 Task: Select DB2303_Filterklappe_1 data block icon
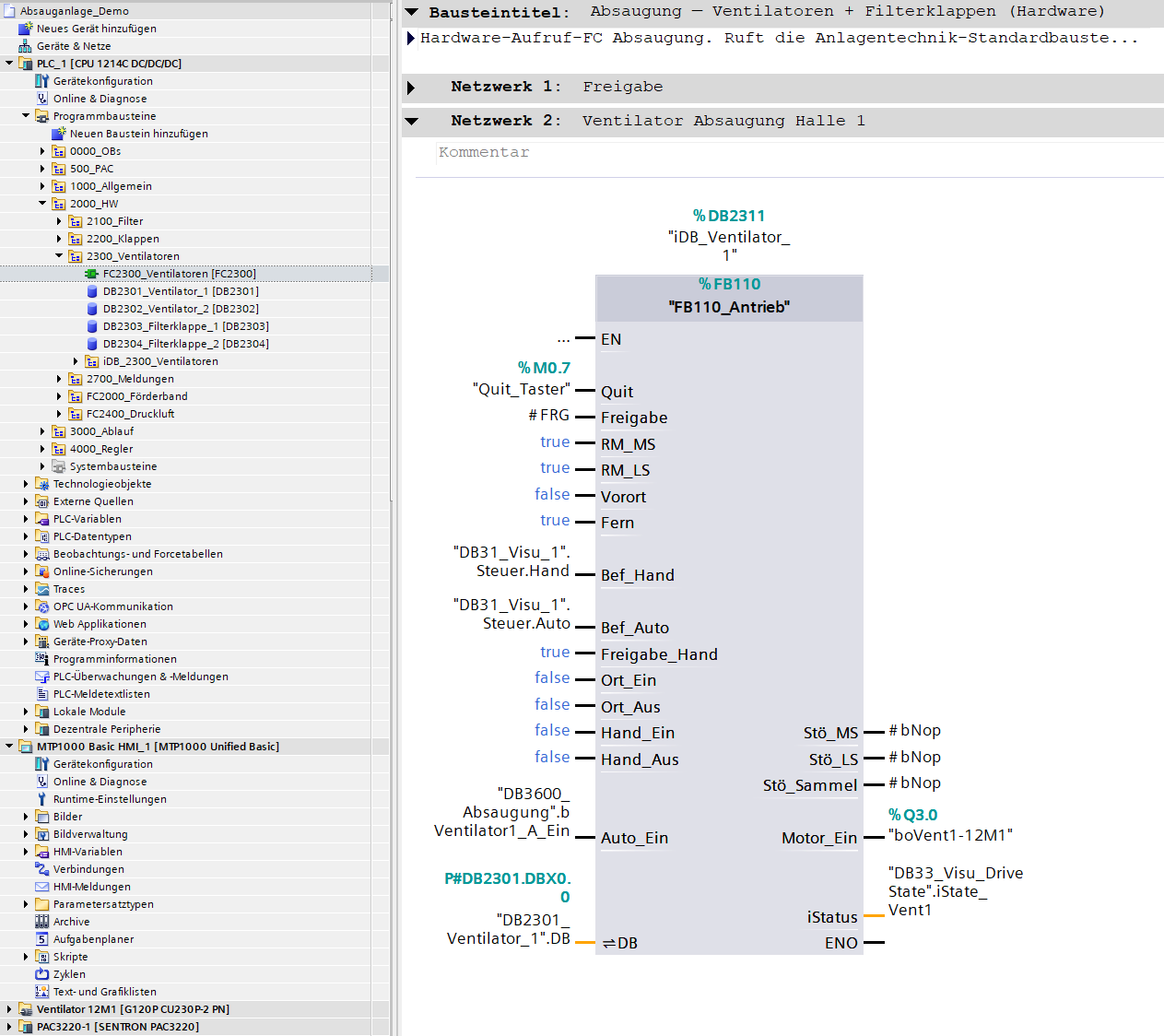click(x=91, y=326)
